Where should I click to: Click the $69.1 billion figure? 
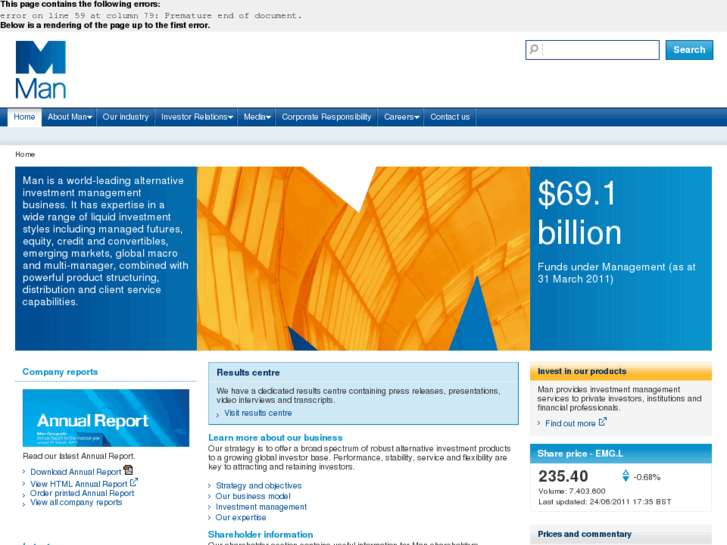(580, 213)
